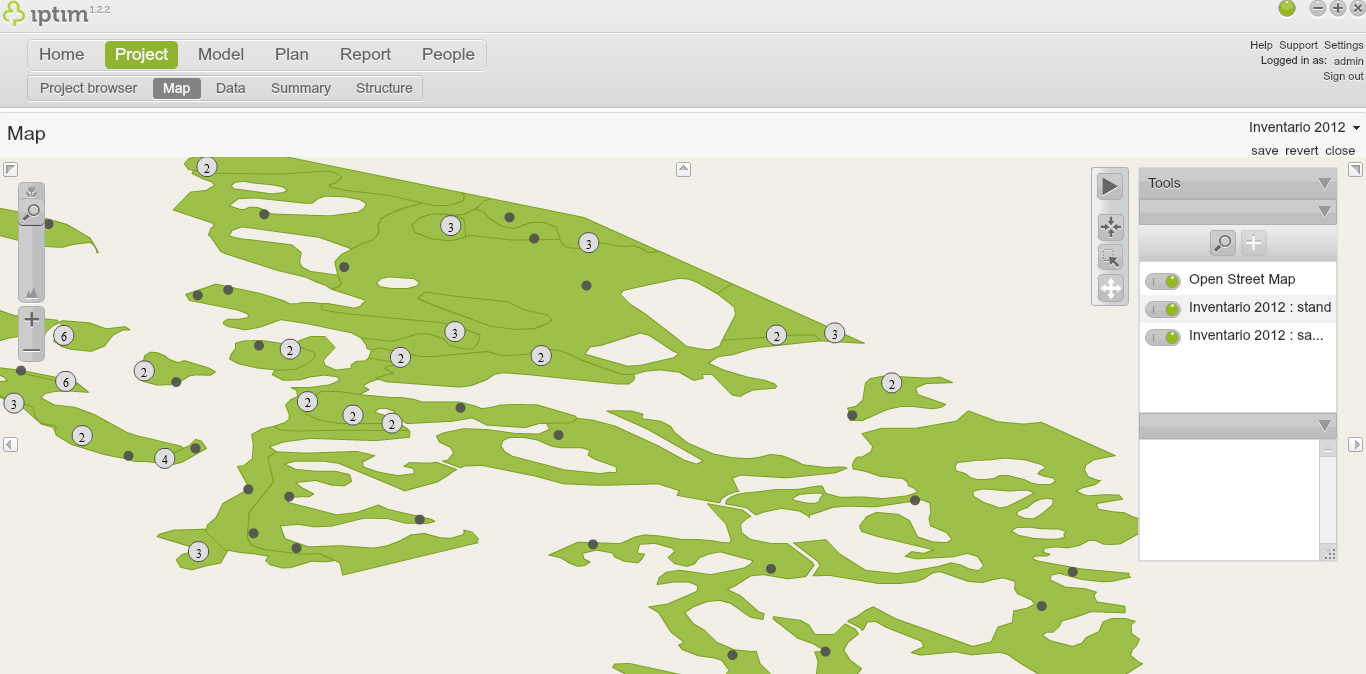Toggle the Inventario 2012 : stand layer
Image resolution: width=1366 pixels, height=674 pixels.
(x=1163, y=309)
